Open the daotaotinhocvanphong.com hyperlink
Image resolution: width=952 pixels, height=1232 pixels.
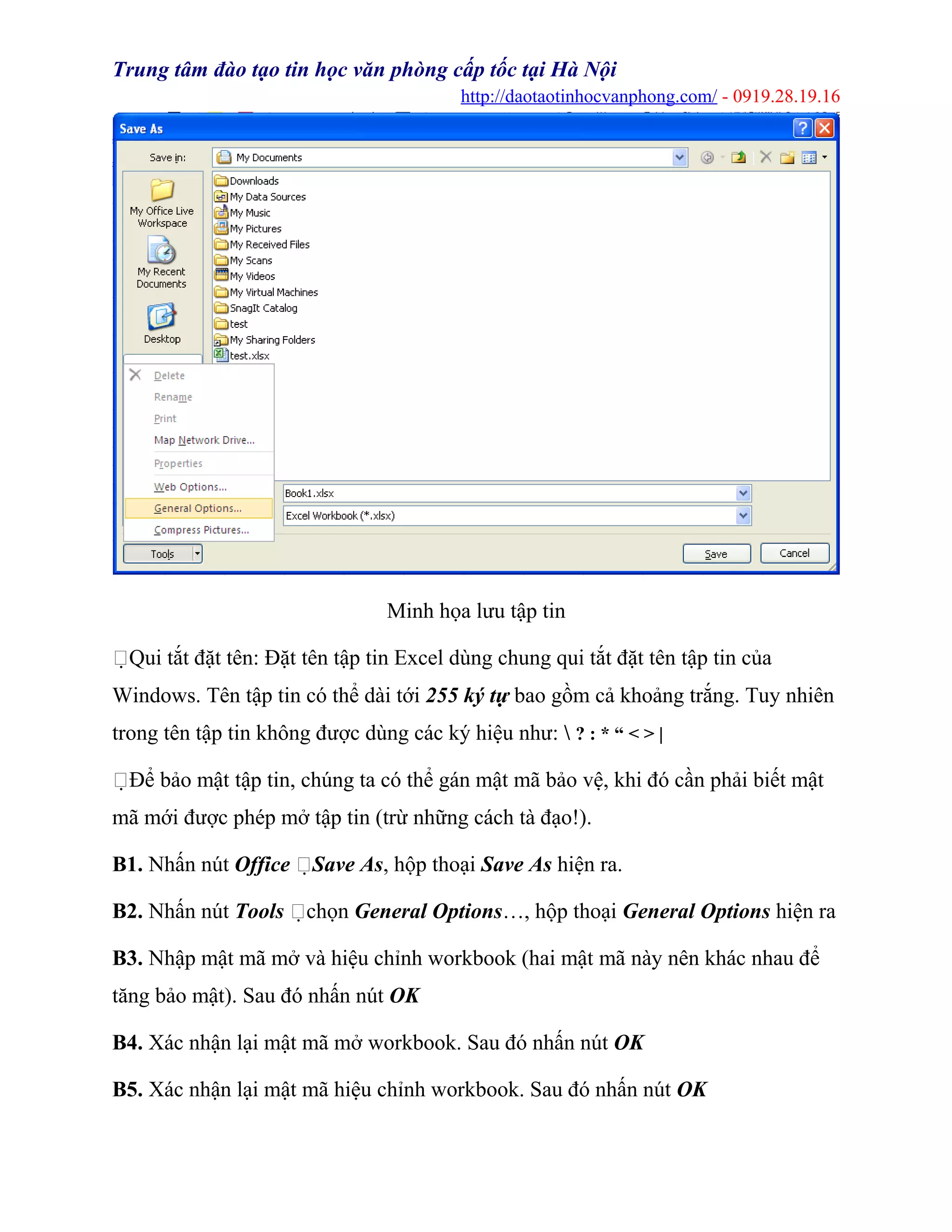pos(588,96)
